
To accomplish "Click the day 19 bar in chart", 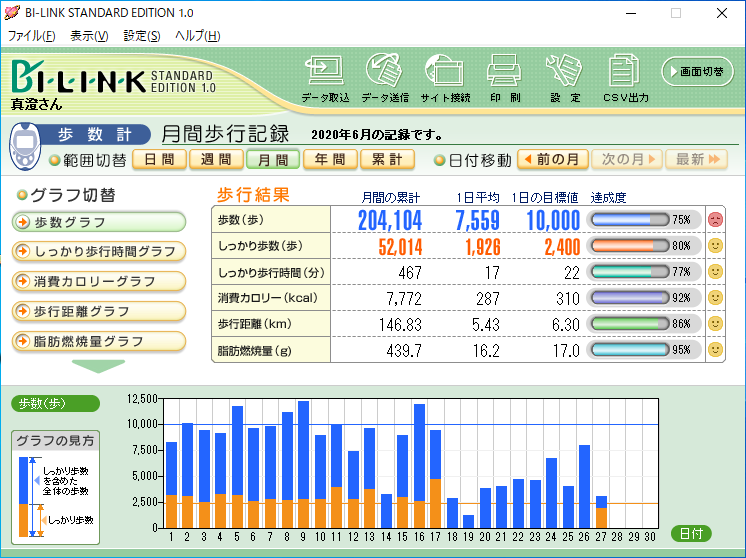I will click(468, 521).
